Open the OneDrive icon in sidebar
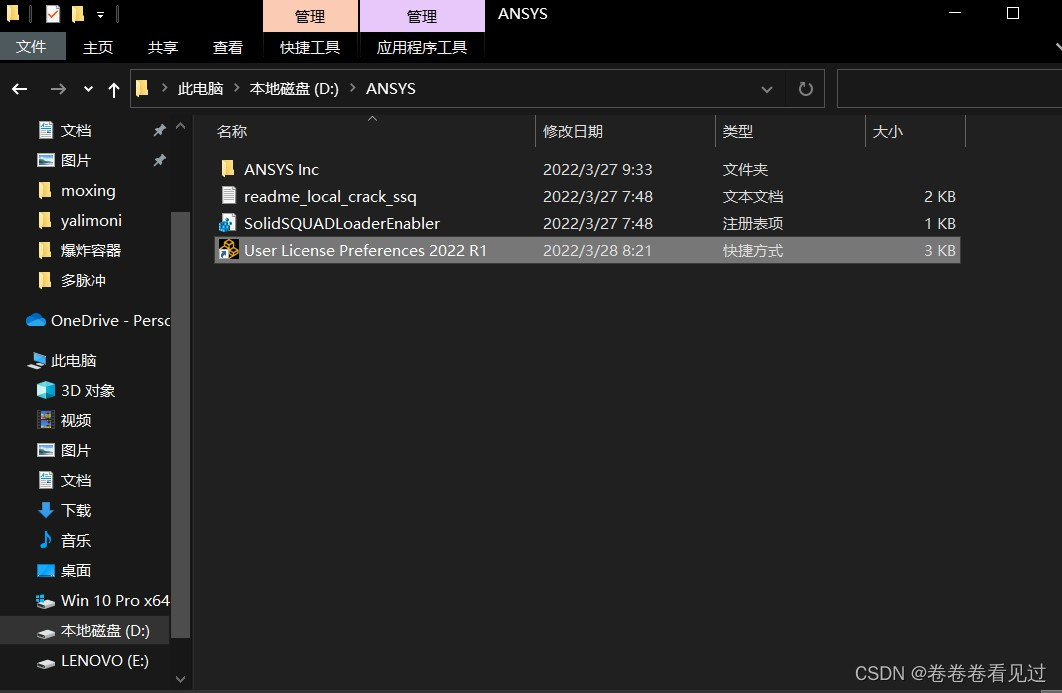 coord(36,320)
